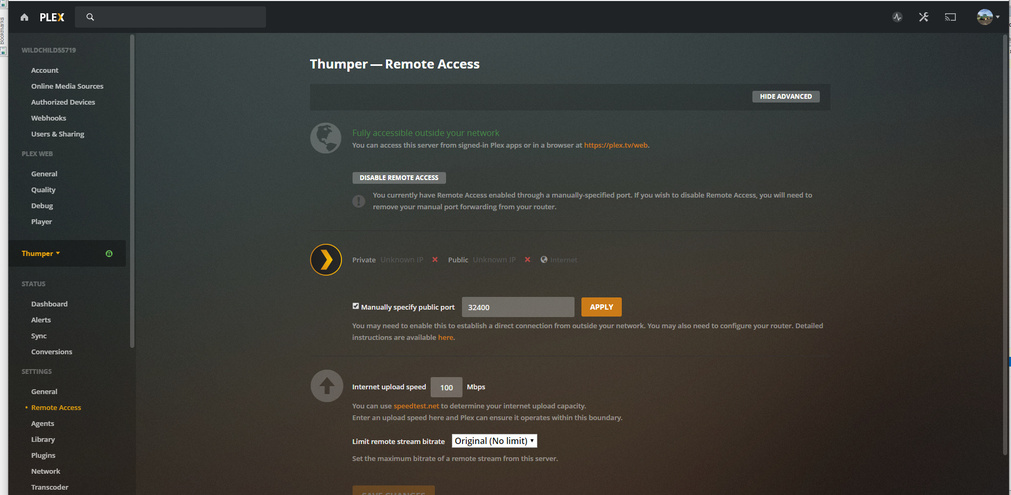1011x495 pixels.
Task: Click the Hide Advanced button
Action: coord(785,97)
